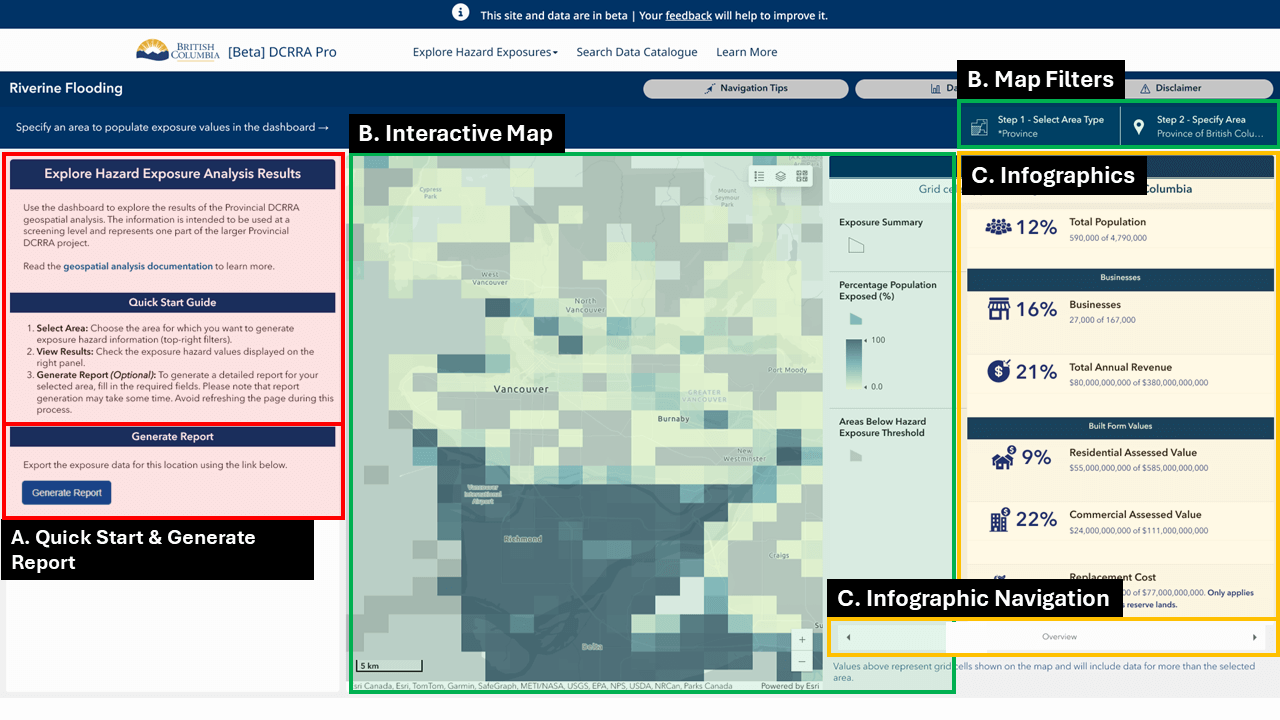
Task: Go to the next infographic page
Action: tap(1254, 637)
